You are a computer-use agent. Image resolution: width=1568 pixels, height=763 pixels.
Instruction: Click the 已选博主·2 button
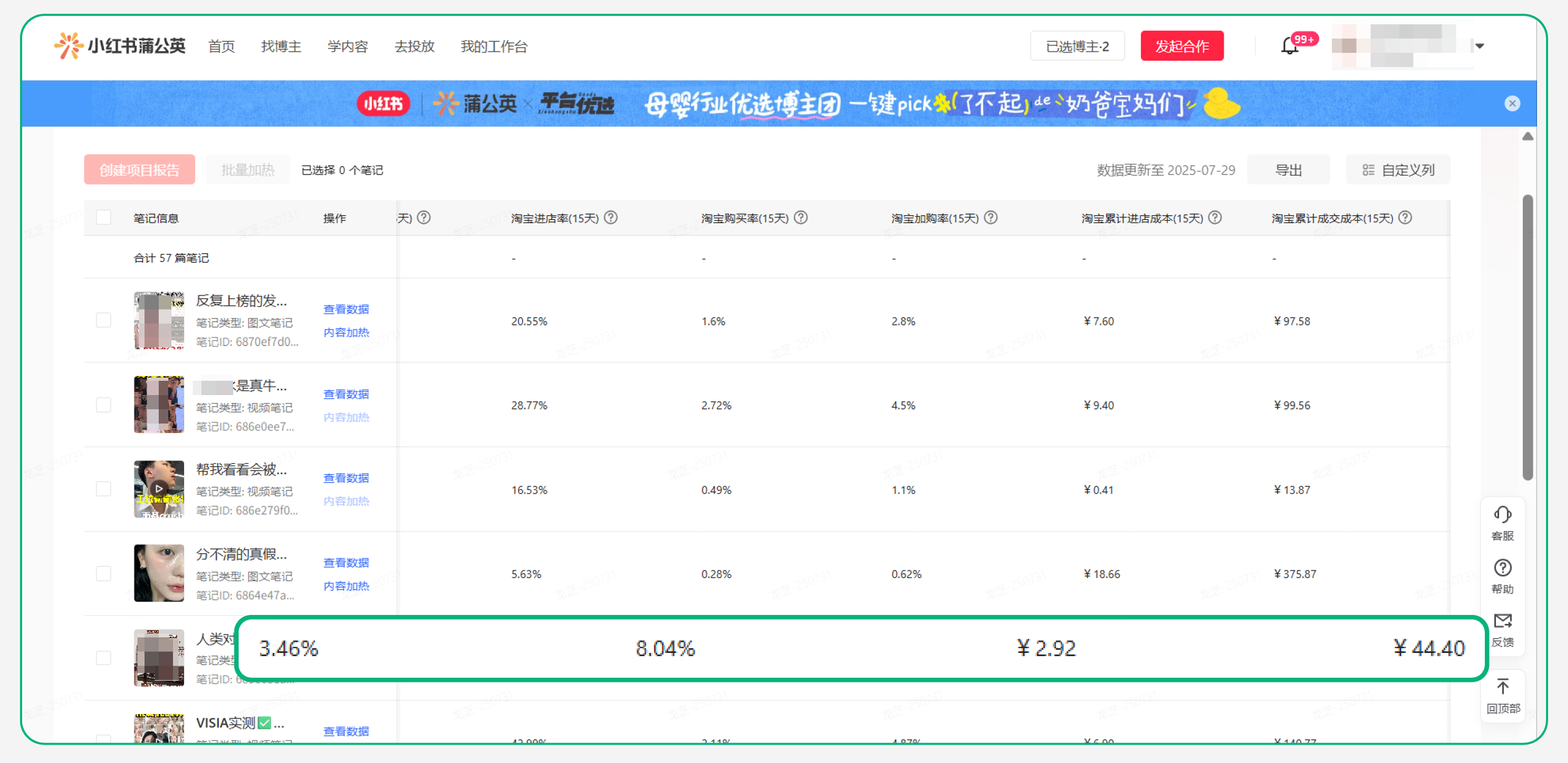click(1078, 46)
